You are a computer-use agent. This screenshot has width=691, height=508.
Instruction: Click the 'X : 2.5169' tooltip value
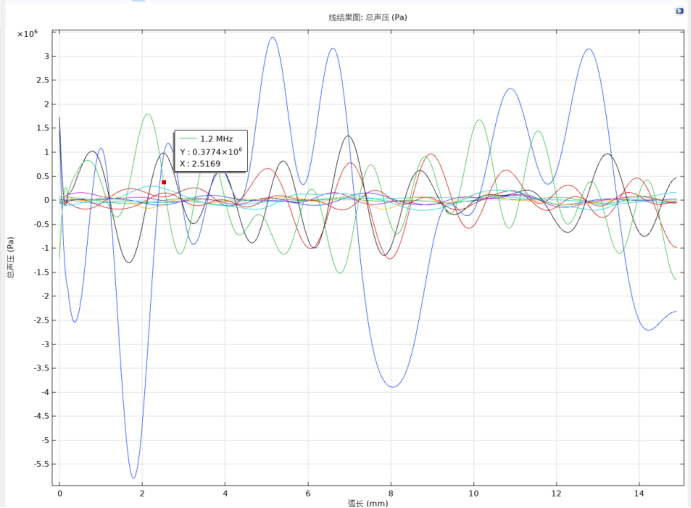[200, 164]
